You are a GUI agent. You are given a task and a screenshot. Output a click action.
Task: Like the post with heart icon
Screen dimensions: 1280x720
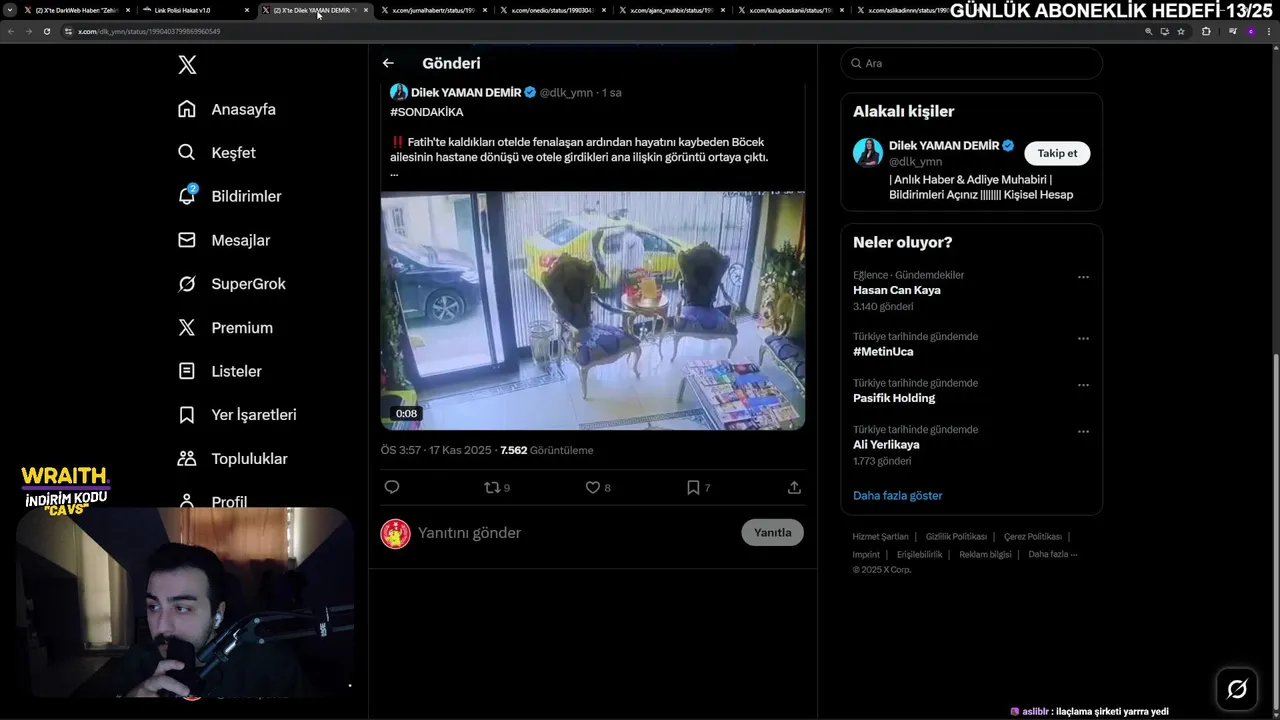coord(593,487)
